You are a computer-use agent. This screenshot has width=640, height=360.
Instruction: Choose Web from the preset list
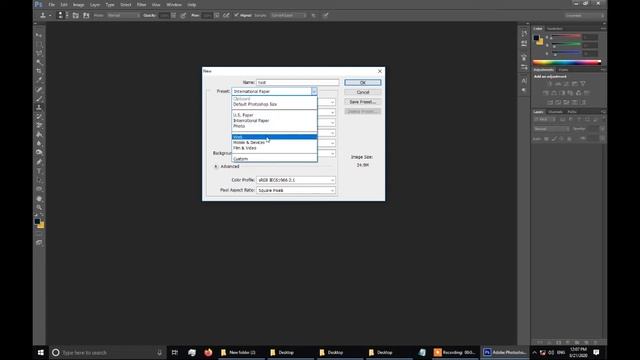tap(274, 137)
